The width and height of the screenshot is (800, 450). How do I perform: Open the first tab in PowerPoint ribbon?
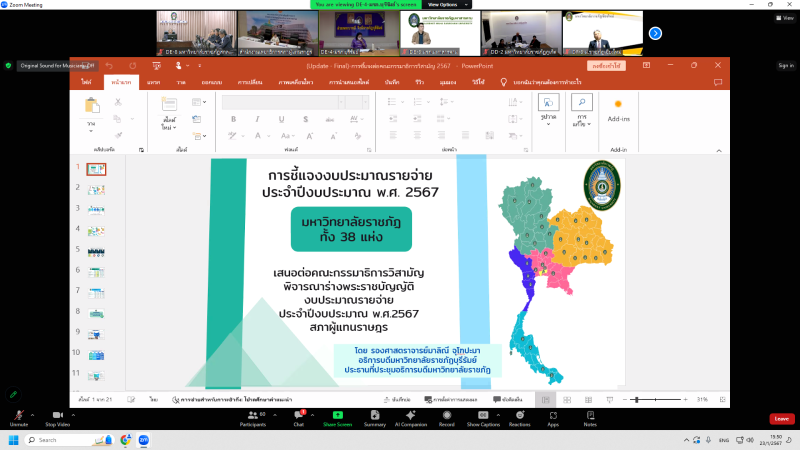pyautogui.click(x=87, y=82)
